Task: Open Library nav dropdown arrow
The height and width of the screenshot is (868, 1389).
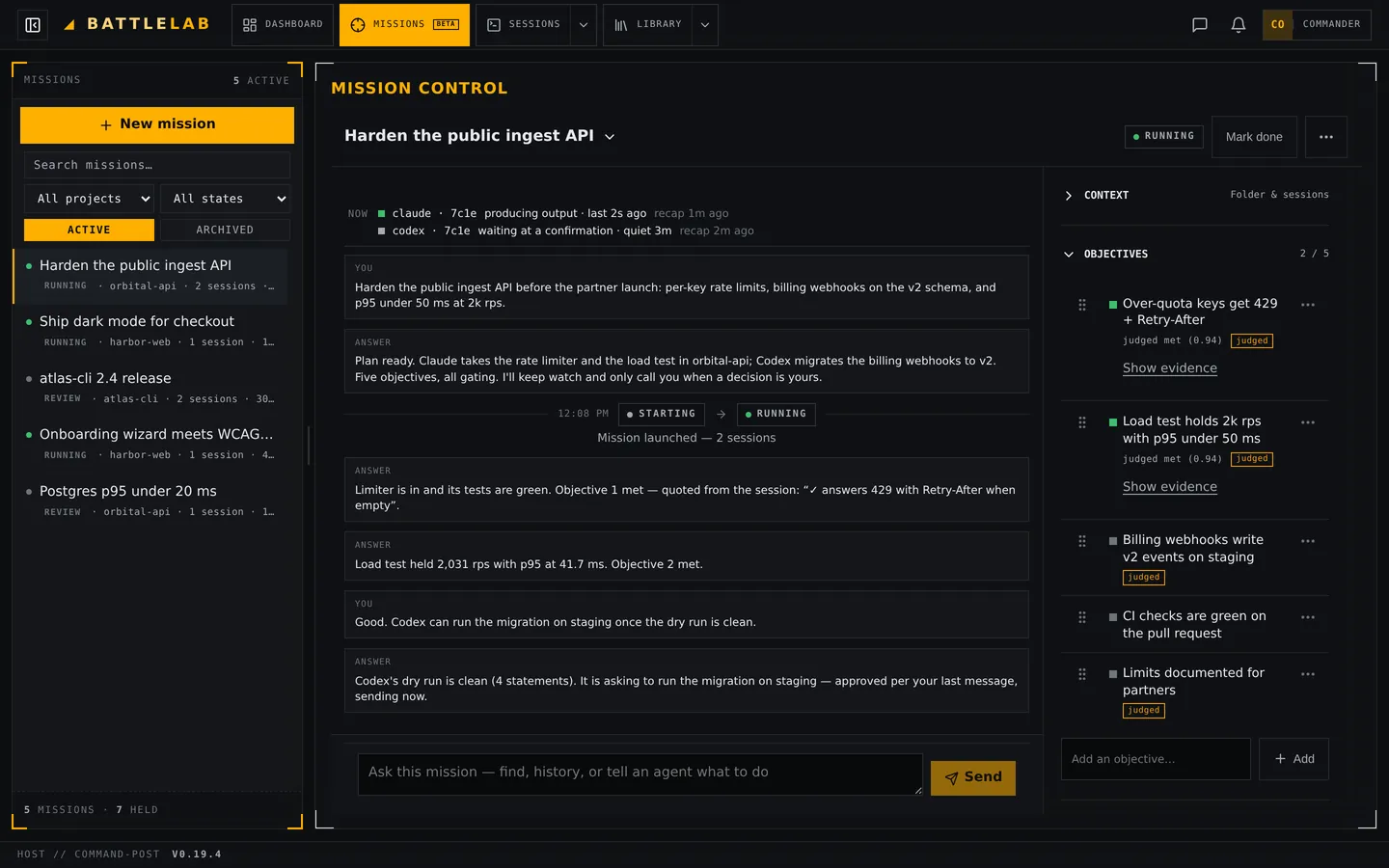Action: [705, 25]
